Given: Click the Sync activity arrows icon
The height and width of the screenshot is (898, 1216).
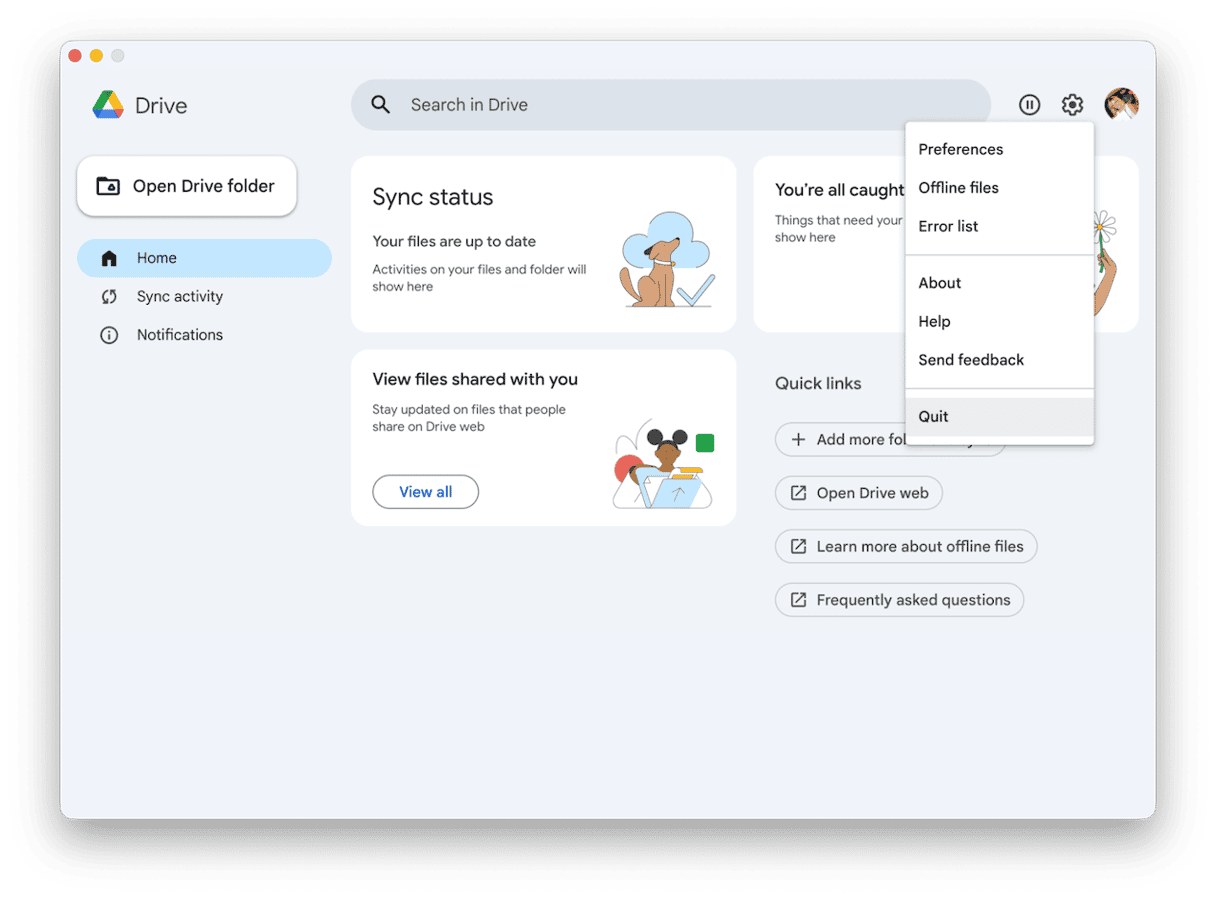Looking at the screenshot, I should tap(109, 297).
